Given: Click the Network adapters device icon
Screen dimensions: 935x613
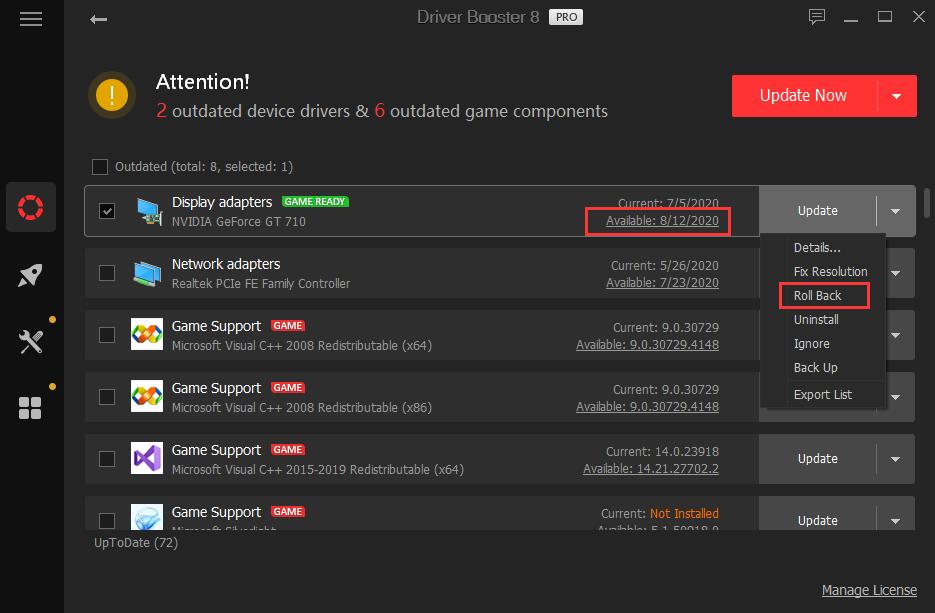Looking at the screenshot, I should (147, 273).
